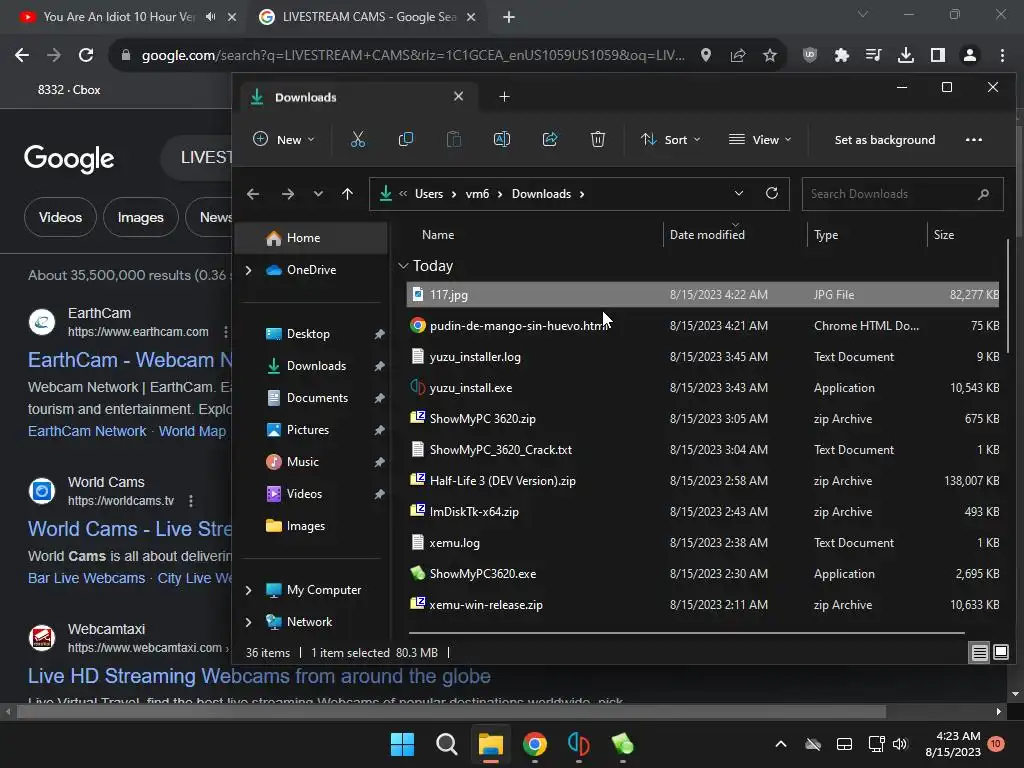1024x768 pixels.
Task: Open Chrome from the taskbar
Action: 534,744
